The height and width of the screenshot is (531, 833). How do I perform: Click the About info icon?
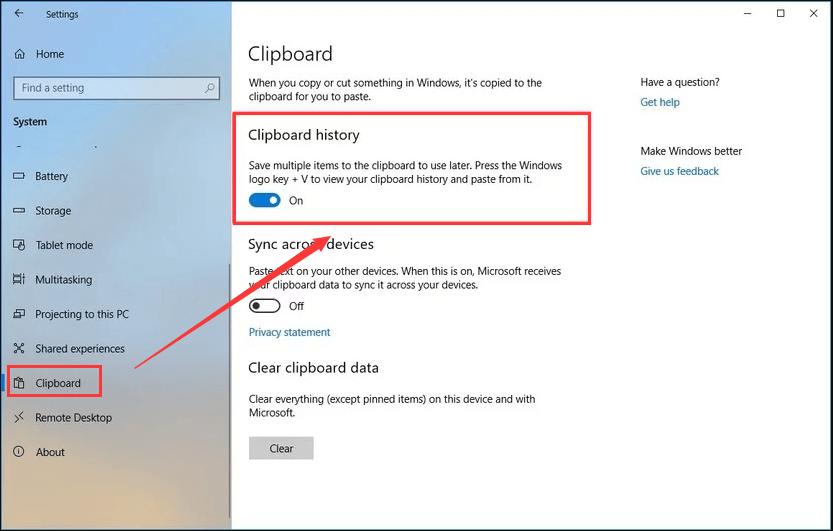pyautogui.click(x=19, y=452)
